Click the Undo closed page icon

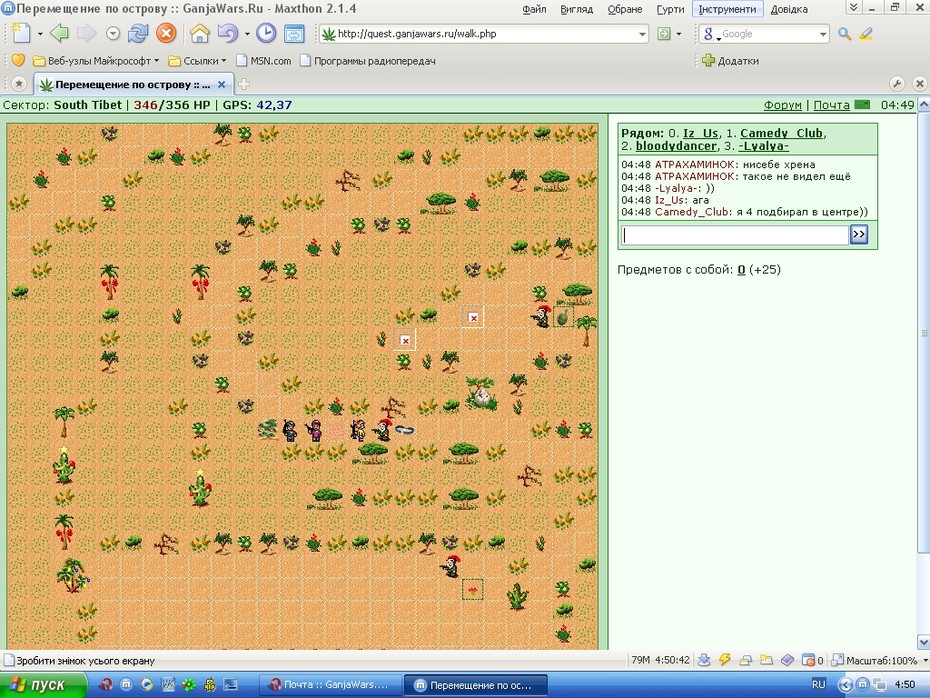228,33
